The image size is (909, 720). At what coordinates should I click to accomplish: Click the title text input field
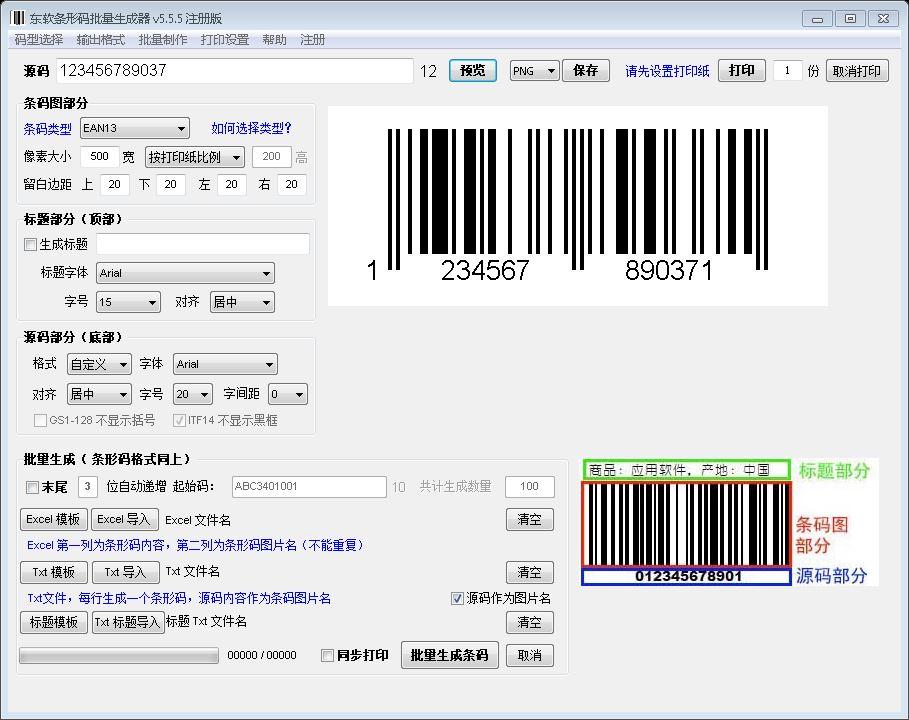coord(203,244)
